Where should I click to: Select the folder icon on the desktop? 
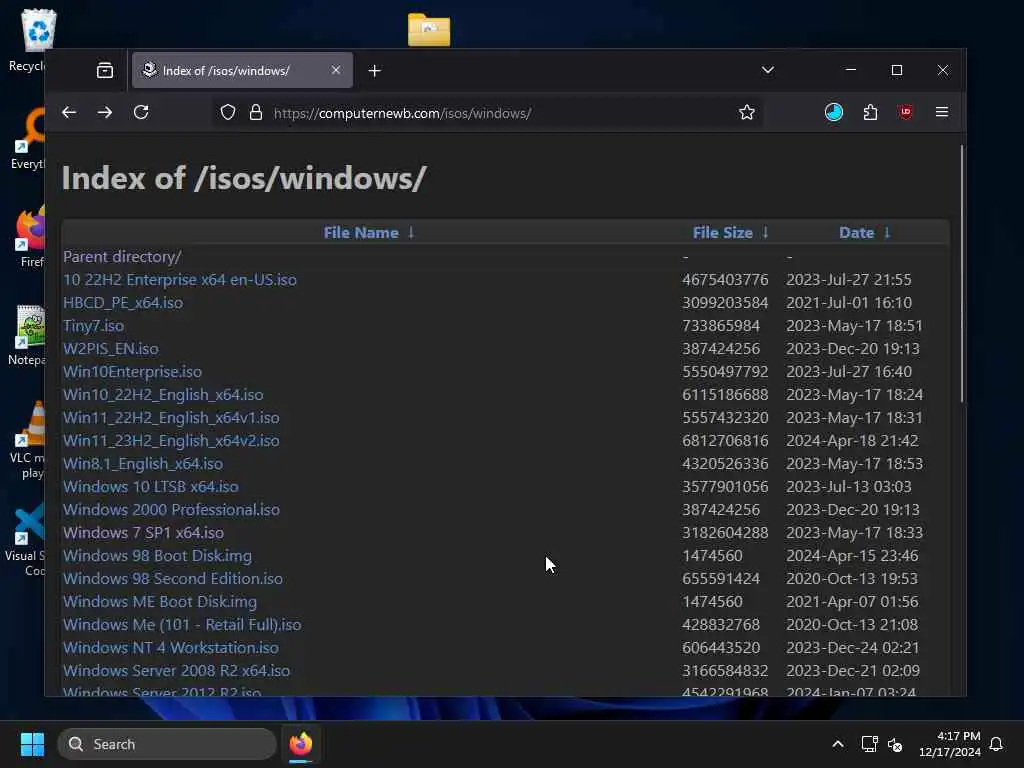429,29
